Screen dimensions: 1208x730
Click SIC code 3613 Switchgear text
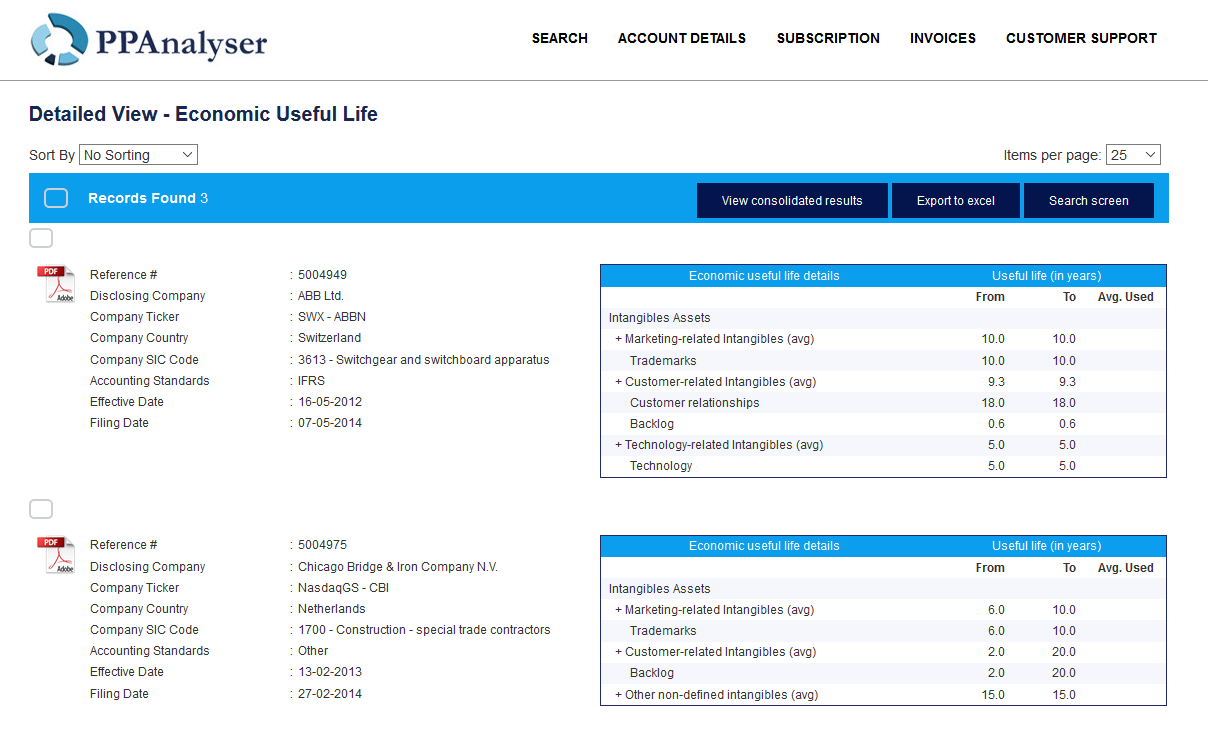tap(424, 360)
